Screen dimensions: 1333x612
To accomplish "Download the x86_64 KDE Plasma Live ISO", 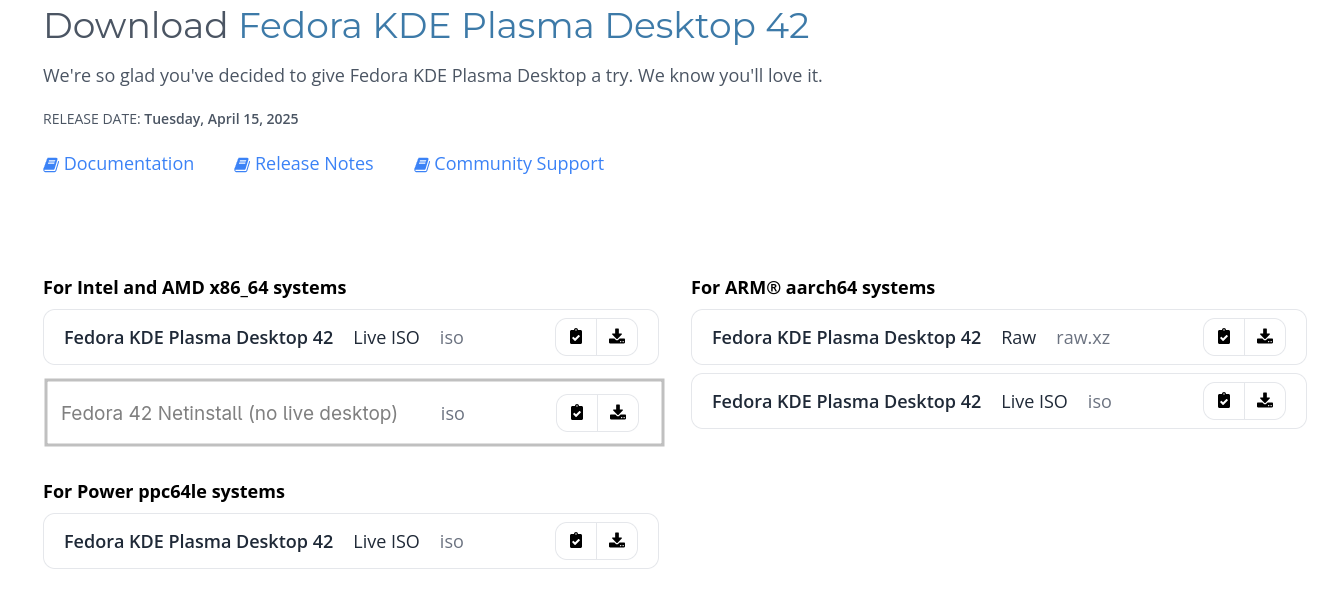I will tap(617, 337).
